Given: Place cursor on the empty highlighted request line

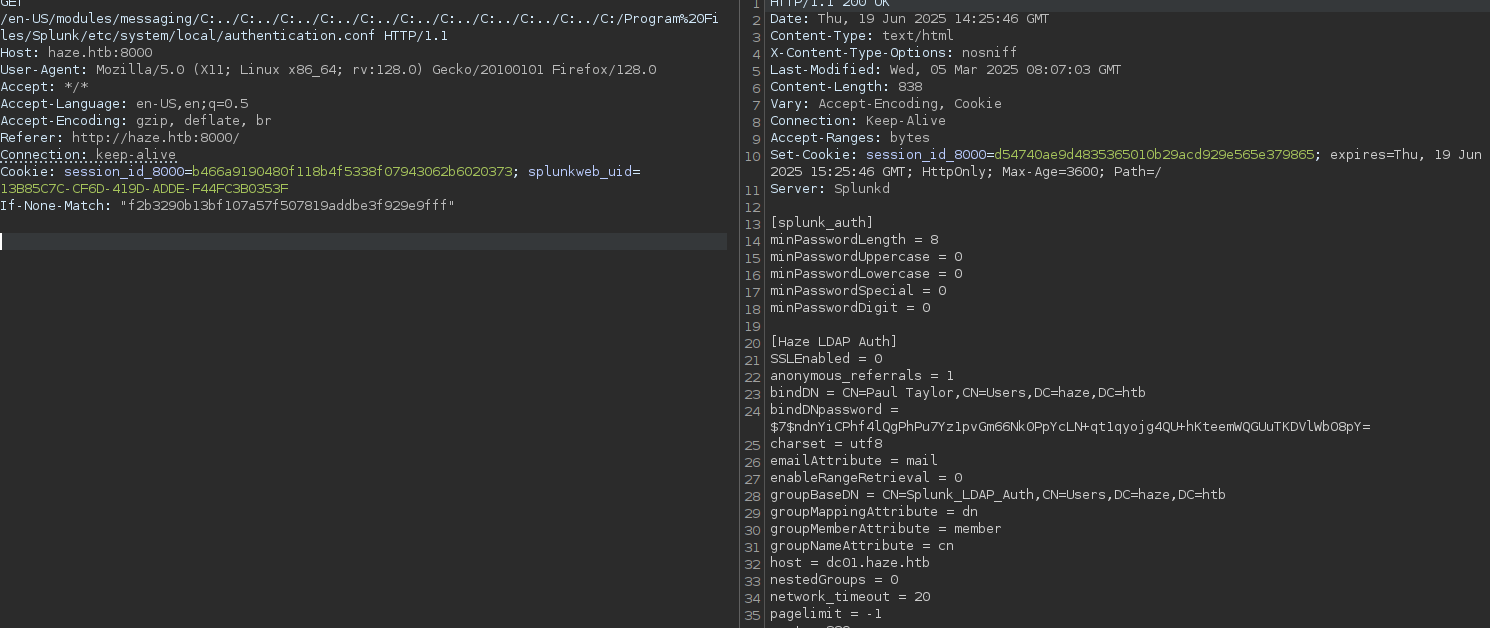Looking at the screenshot, I should [x=363, y=241].
